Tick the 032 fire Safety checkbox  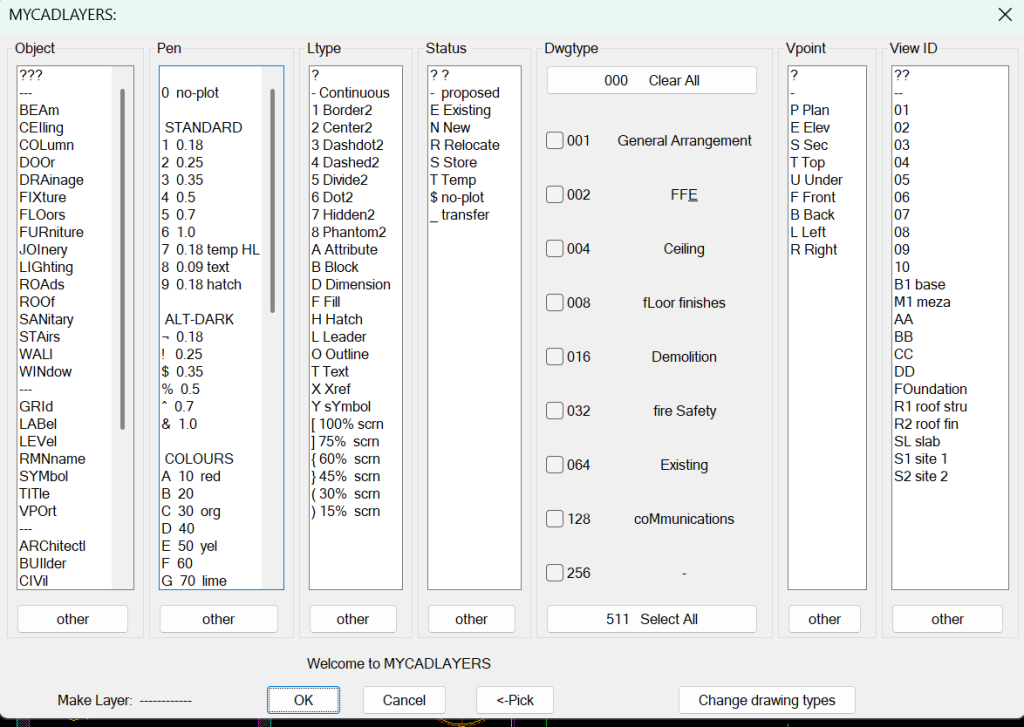tap(554, 411)
